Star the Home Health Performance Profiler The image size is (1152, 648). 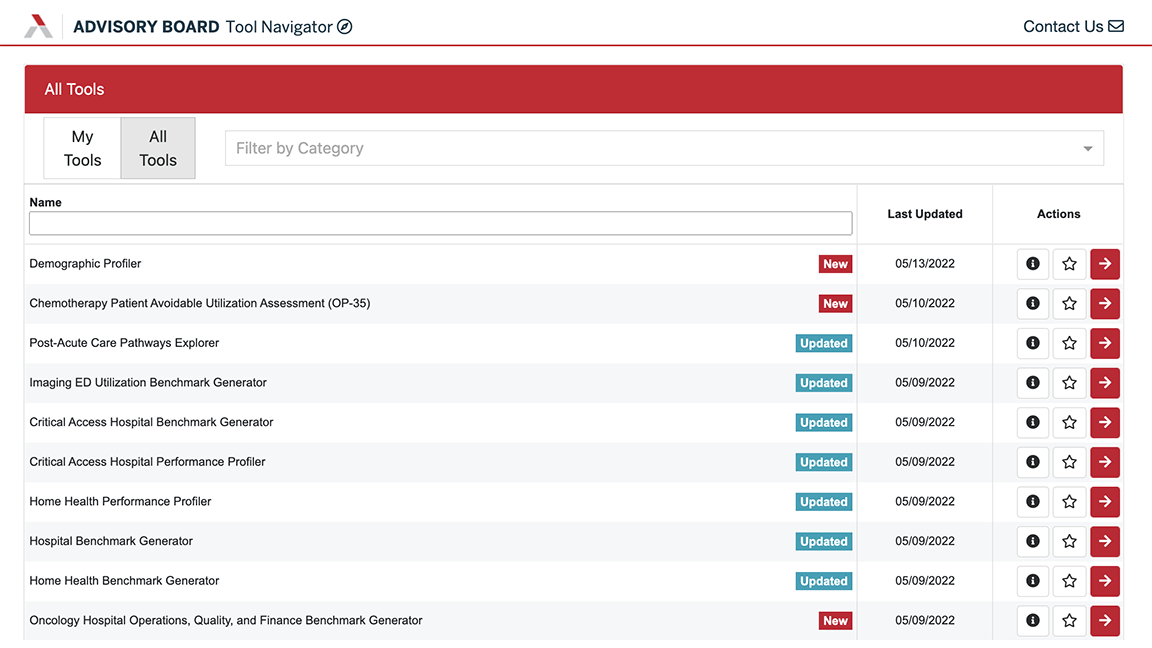point(1069,502)
